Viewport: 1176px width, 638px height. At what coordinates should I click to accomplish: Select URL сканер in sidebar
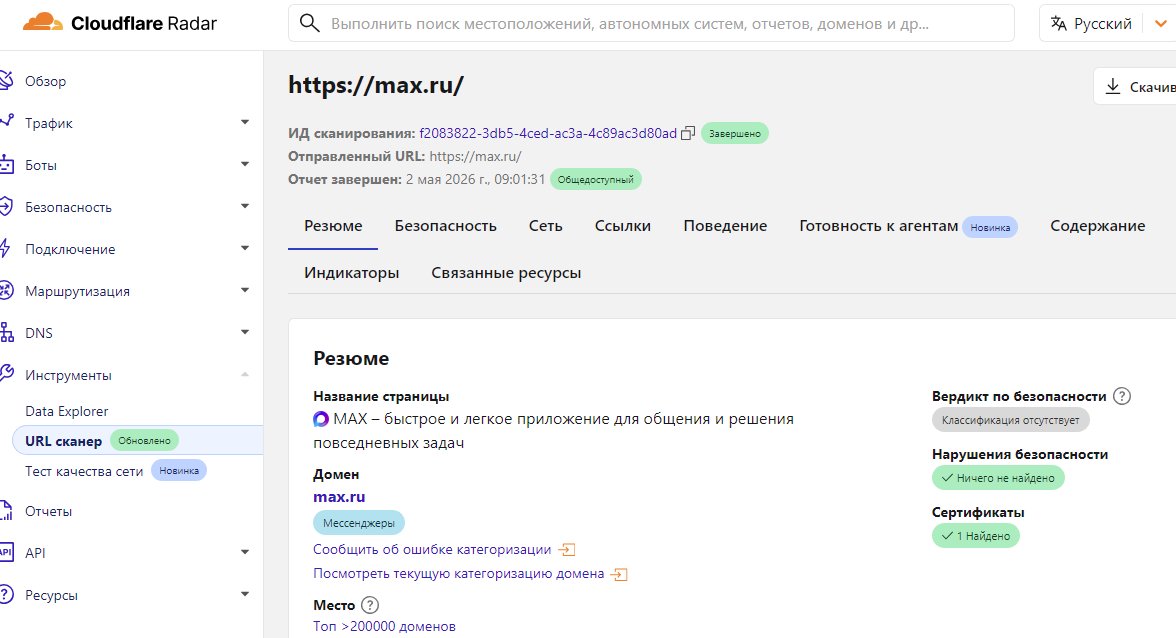click(137, 440)
